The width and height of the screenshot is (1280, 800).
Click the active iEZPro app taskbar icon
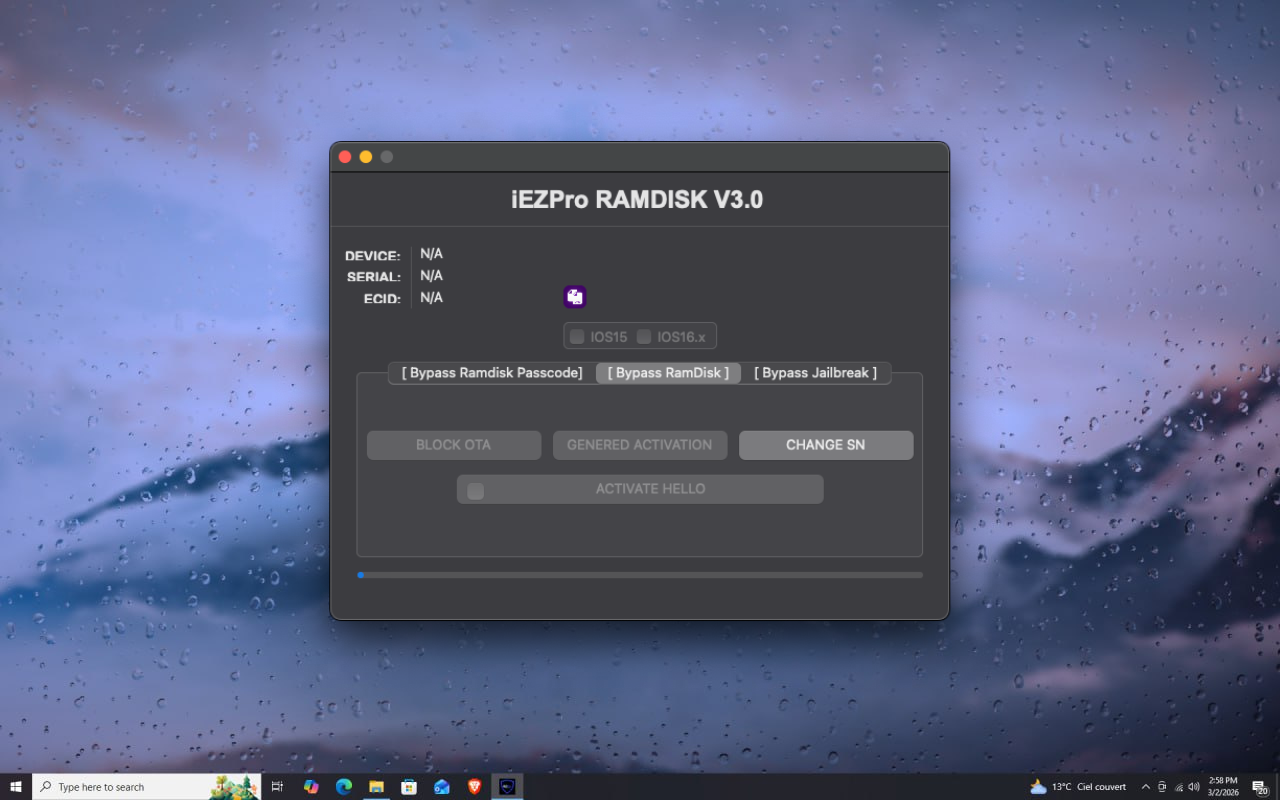click(508, 786)
